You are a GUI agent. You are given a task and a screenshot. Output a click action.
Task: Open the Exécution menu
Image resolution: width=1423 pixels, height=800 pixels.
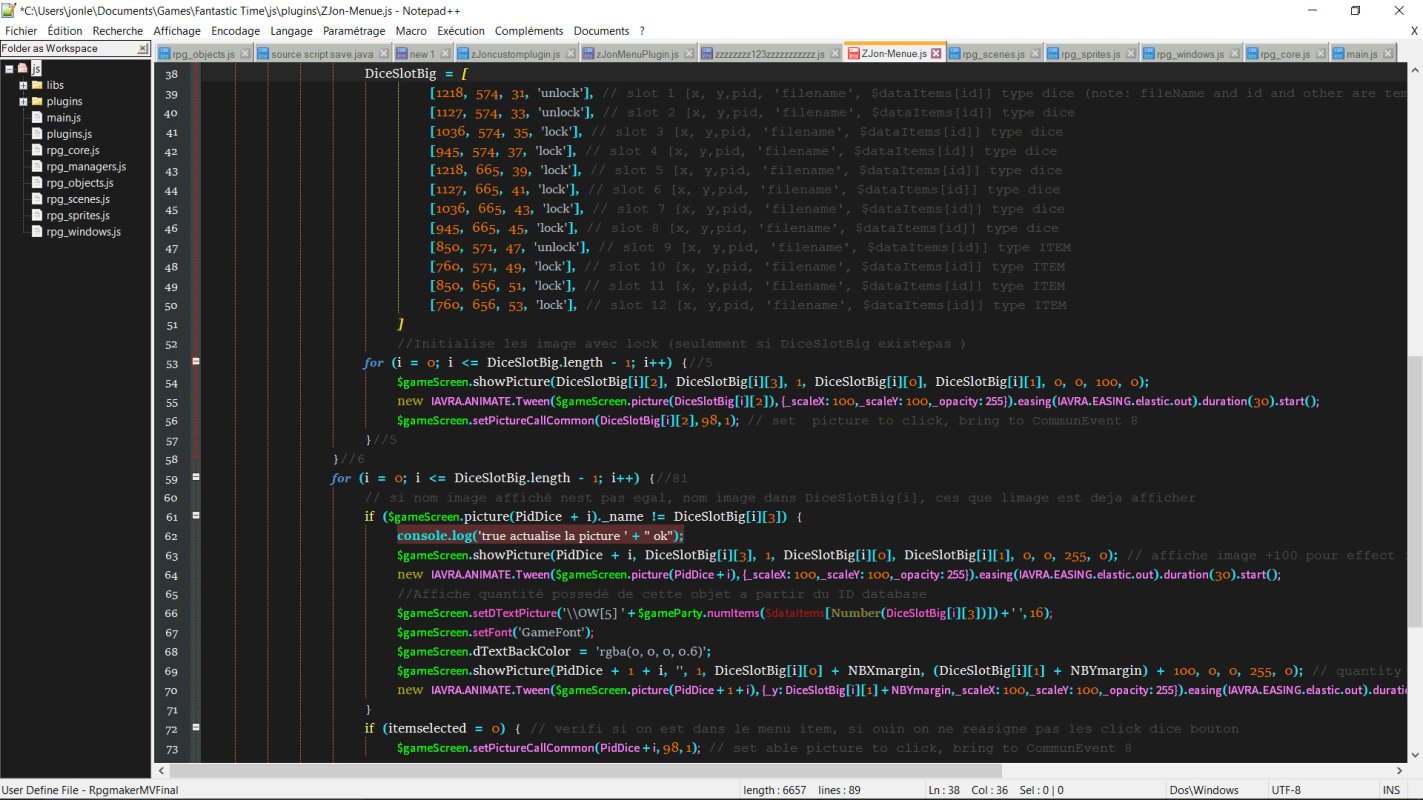click(x=461, y=31)
